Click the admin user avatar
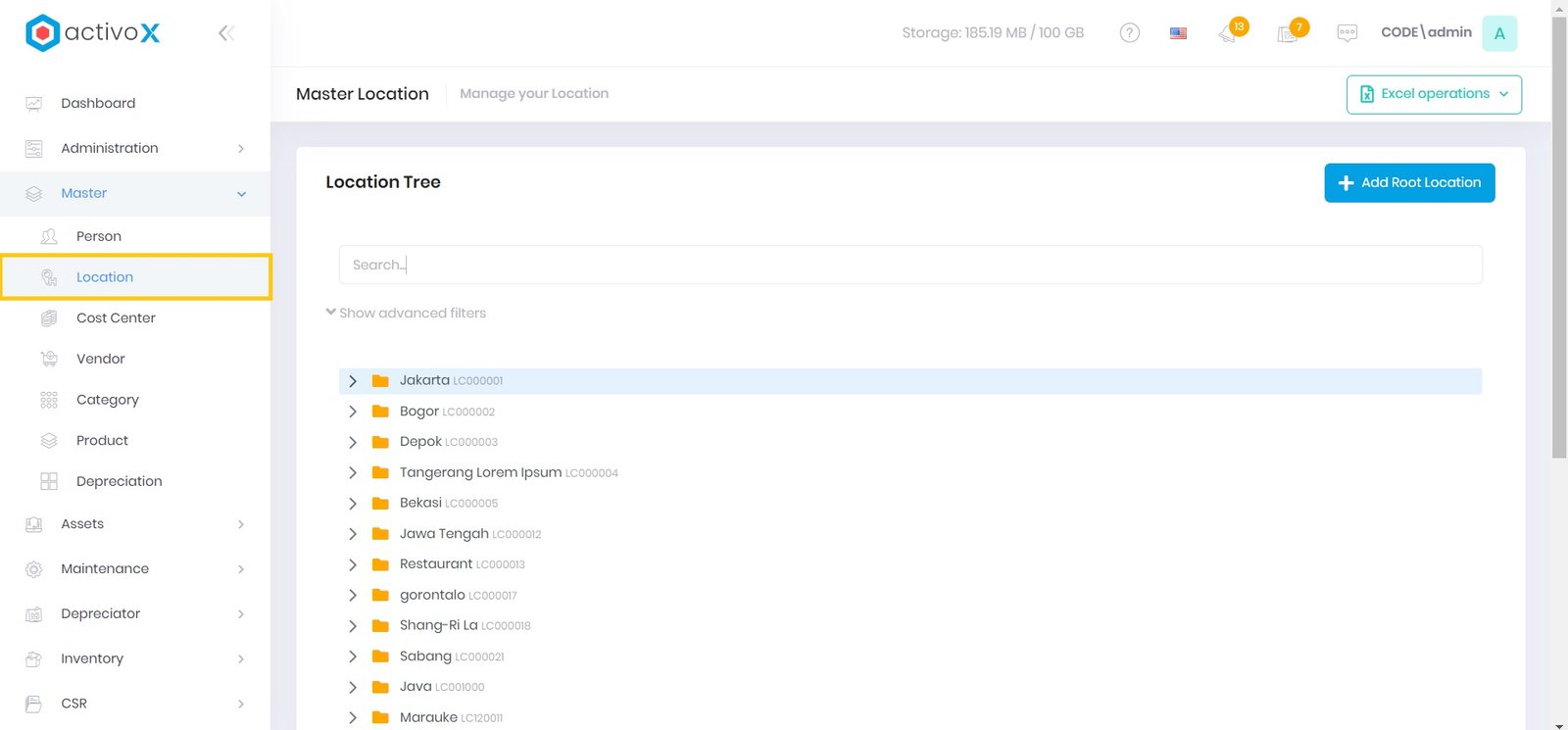Image resolution: width=1568 pixels, height=730 pixels. (x=1498, y=33)
